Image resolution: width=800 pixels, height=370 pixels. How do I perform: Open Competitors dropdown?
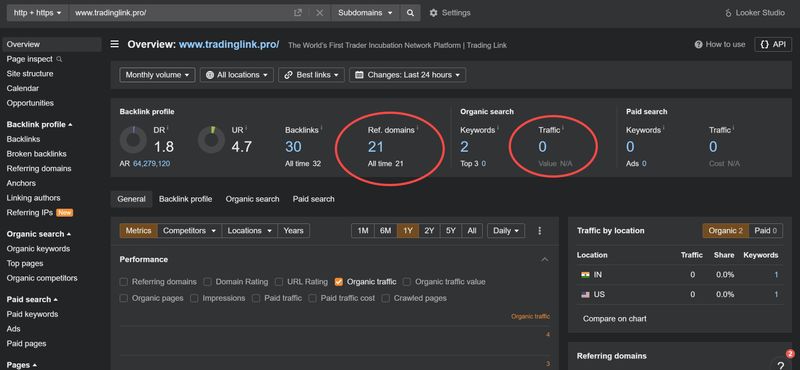(189, 231)
